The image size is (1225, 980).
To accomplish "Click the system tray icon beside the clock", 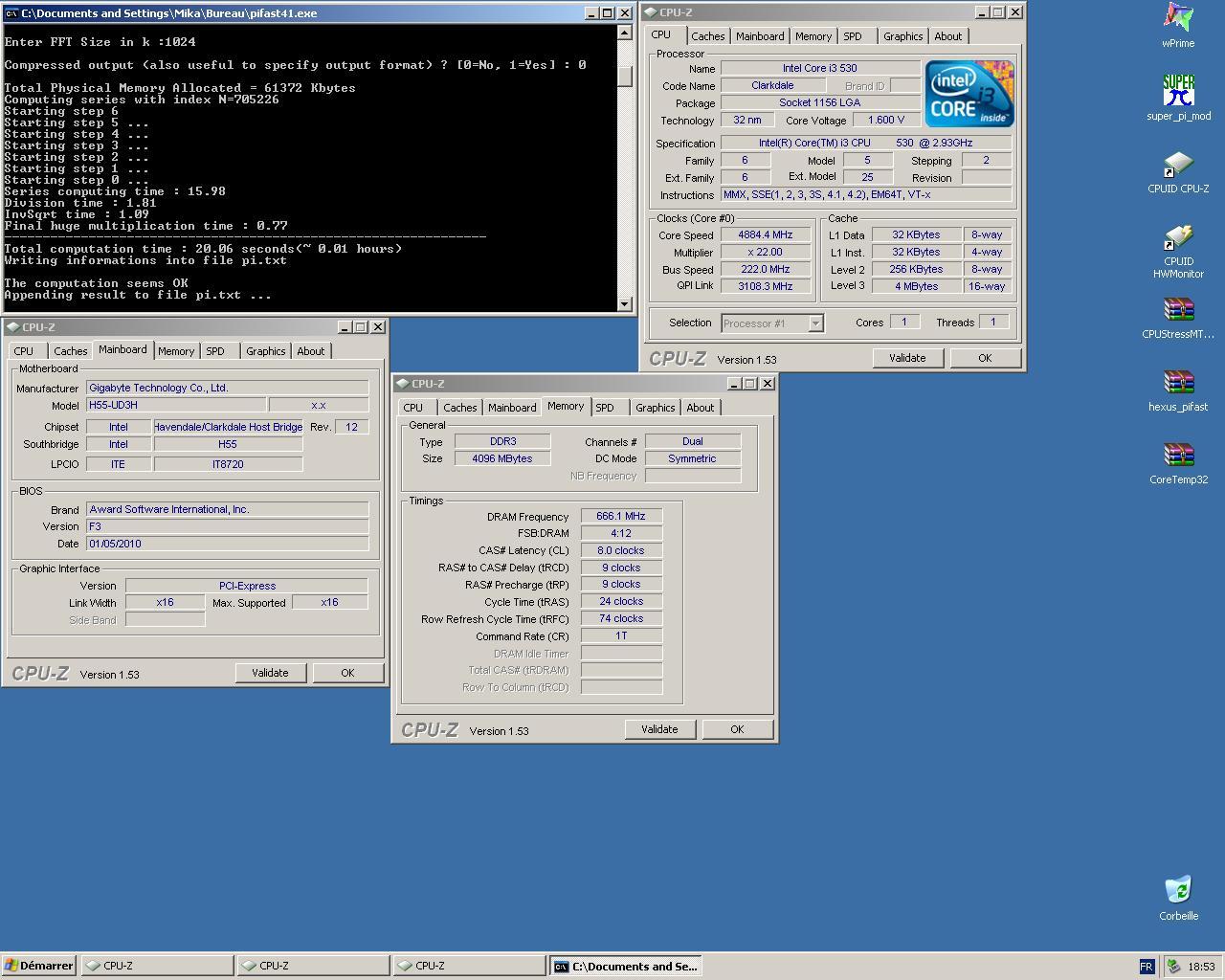I will (1172, 967).
